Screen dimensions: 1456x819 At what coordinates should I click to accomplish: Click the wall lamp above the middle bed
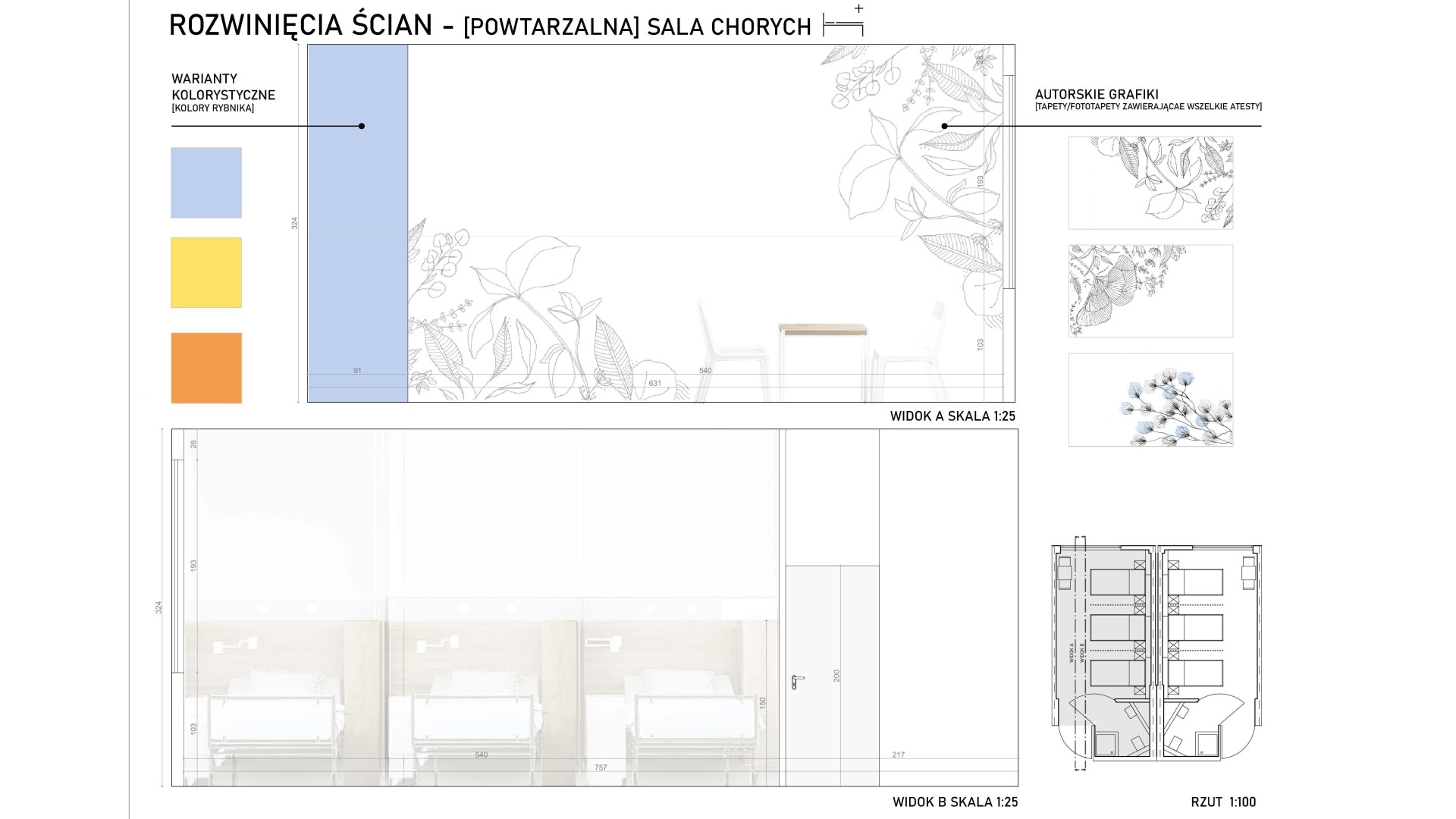437,645
